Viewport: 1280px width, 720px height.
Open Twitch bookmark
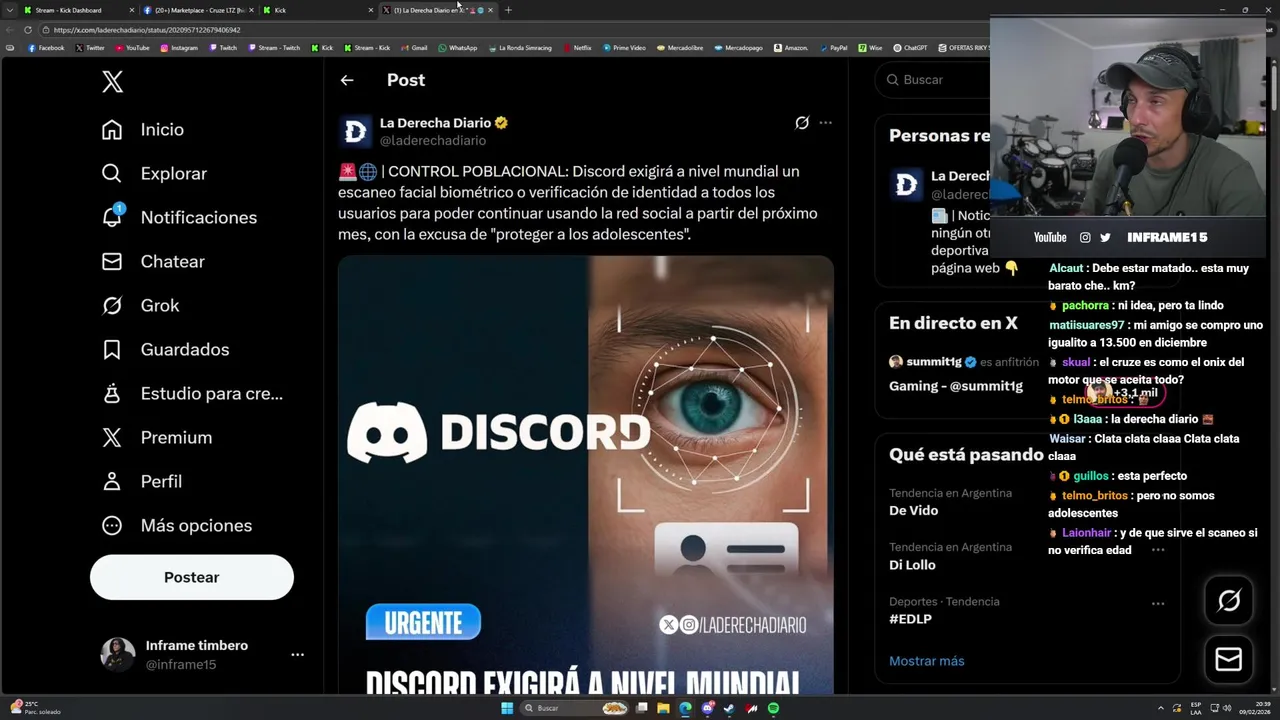point(223,48)
